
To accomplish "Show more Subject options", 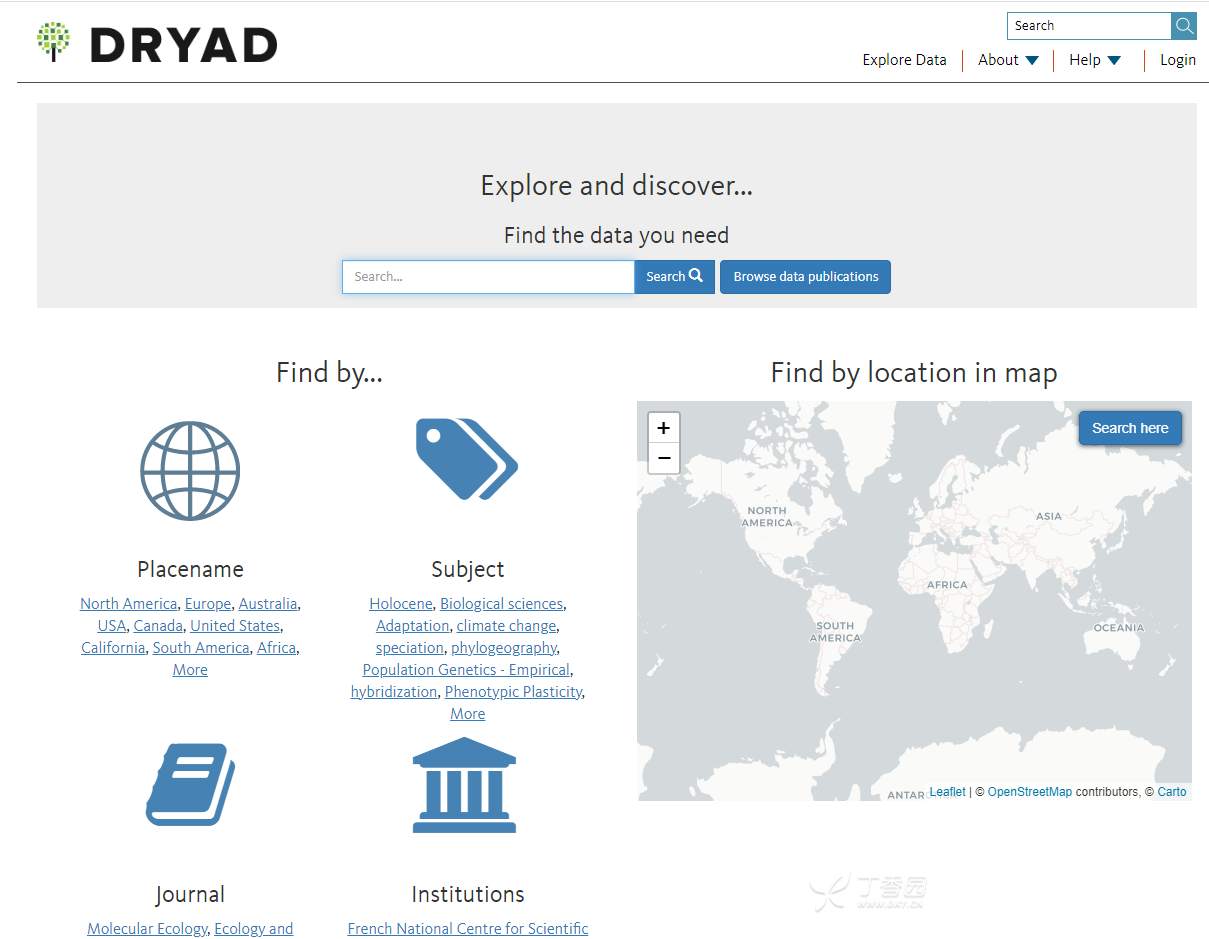I will [467, 714].
